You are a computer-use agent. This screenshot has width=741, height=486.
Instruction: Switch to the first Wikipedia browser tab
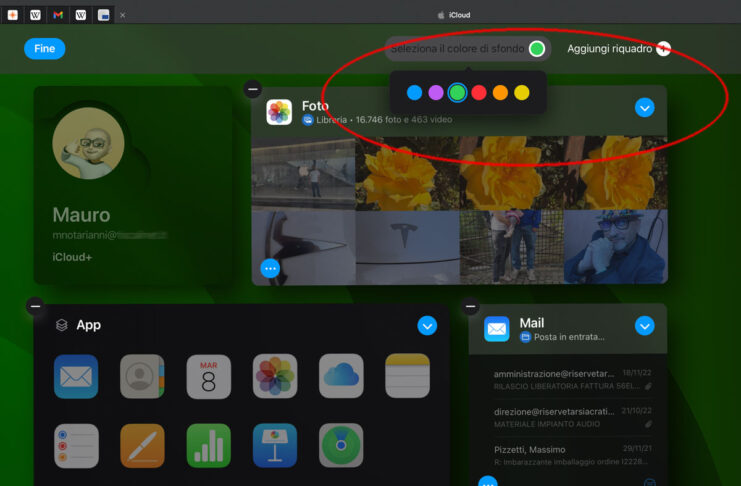[35, 15]
